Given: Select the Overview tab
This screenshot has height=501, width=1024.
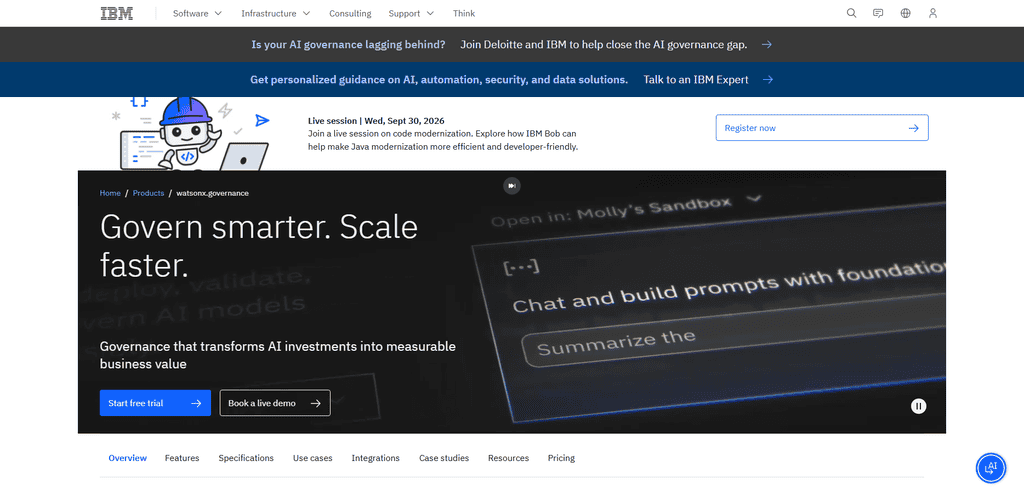Looking at the screenshot, I should pyautogui.click(x=127, y=458).
